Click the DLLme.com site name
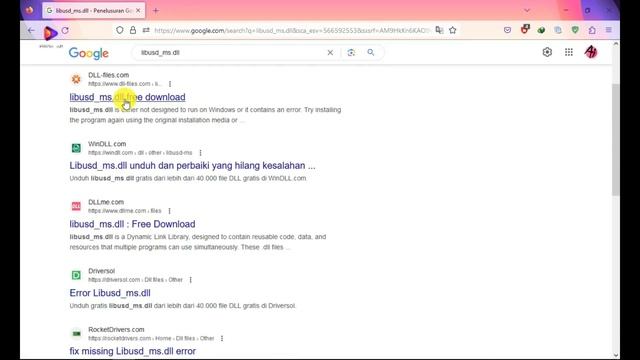The width and height of the screenshot is (640, 360). tap(106, 202)
